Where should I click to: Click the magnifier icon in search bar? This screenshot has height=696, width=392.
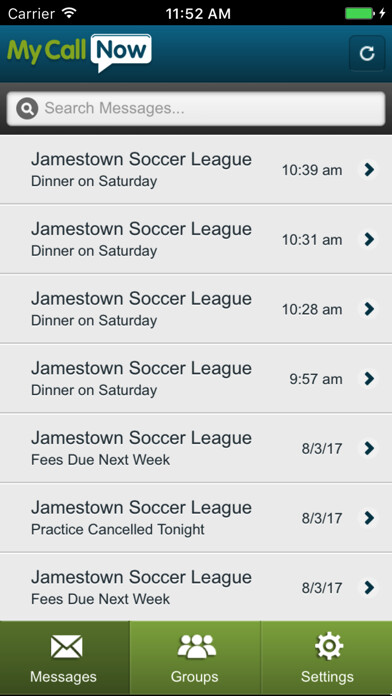27,108
